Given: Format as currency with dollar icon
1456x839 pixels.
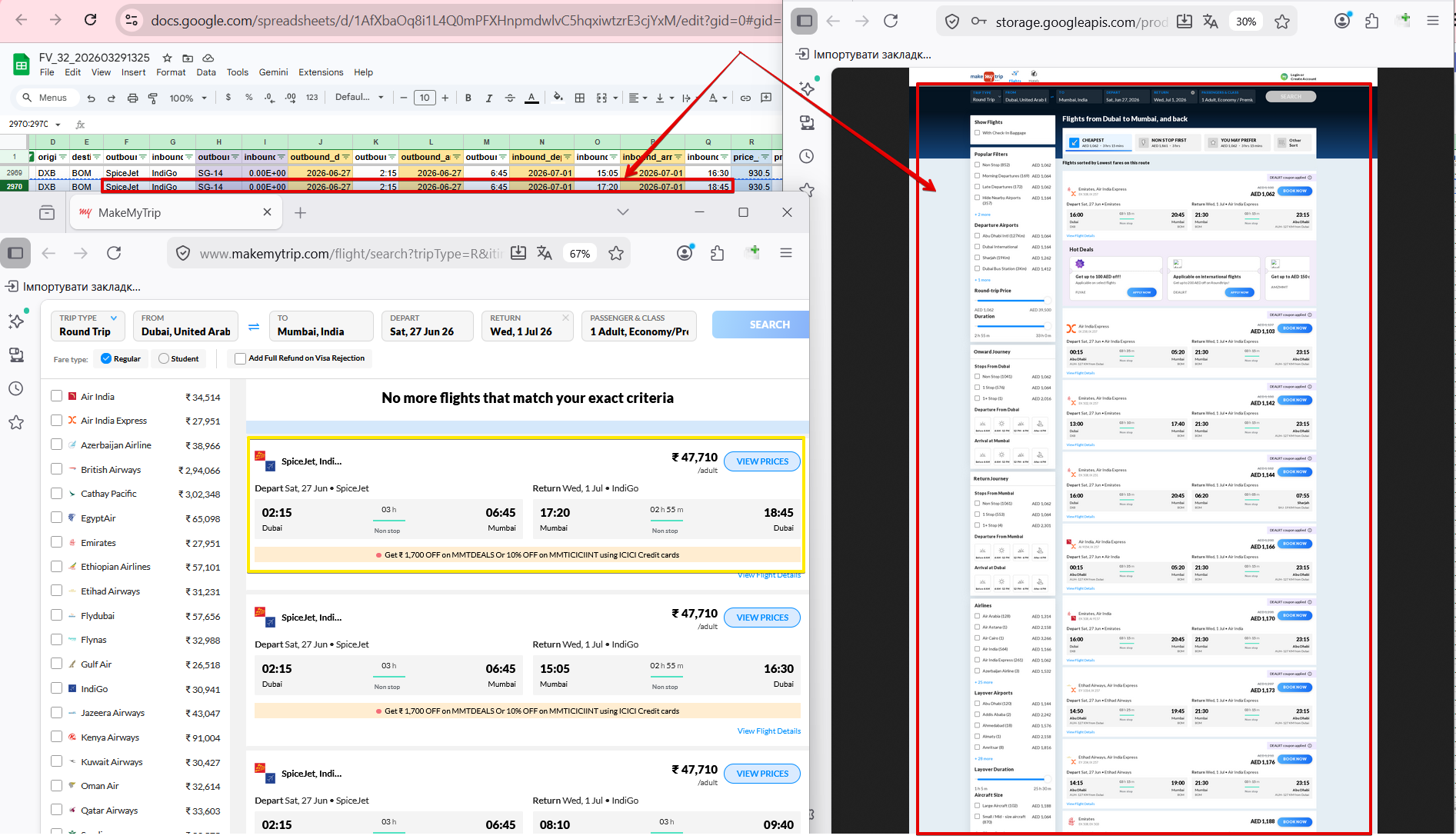Looking at the screenshot, I should click(x=228, y=98).
